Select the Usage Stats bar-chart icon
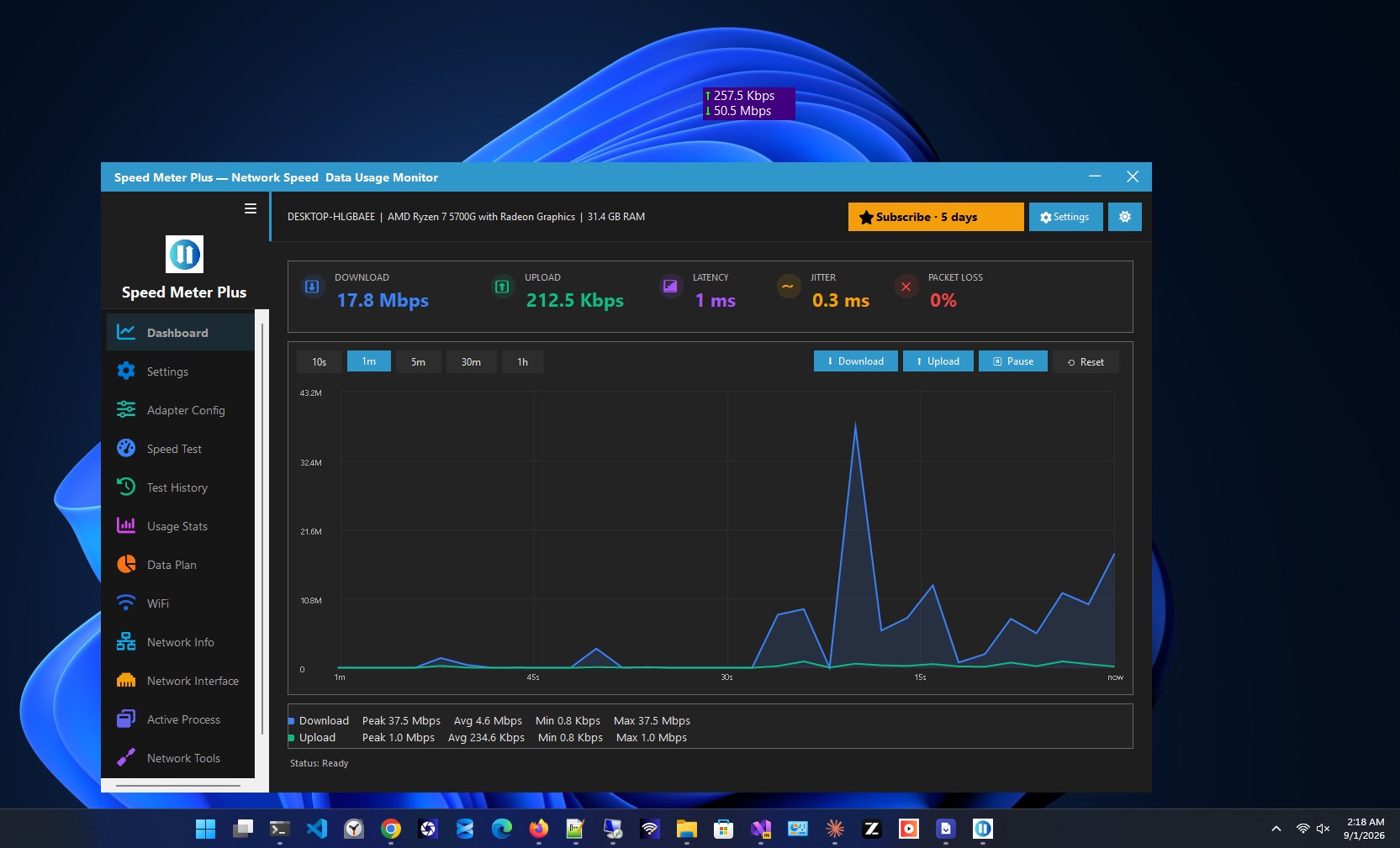The width and height of the screenshot is (1400, 848). 126,525
